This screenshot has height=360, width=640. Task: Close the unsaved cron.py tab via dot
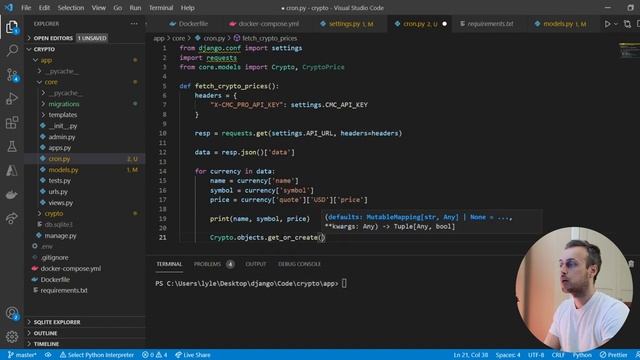click(444, 24)
